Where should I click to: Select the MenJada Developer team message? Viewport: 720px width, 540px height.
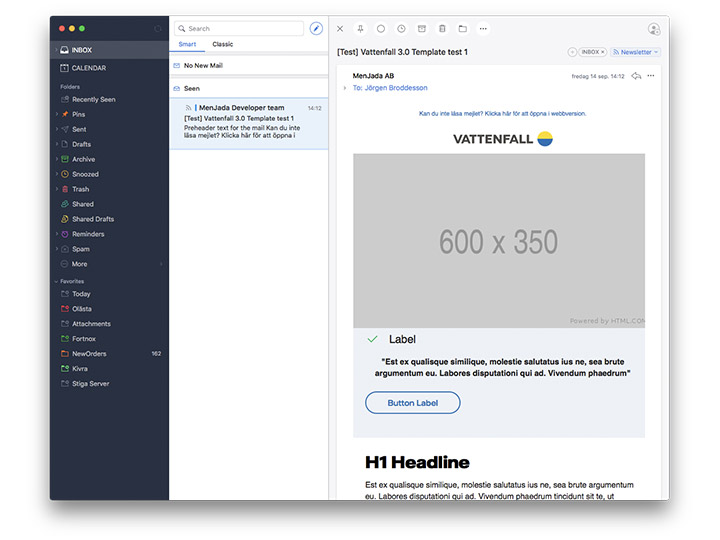(248, 123)
